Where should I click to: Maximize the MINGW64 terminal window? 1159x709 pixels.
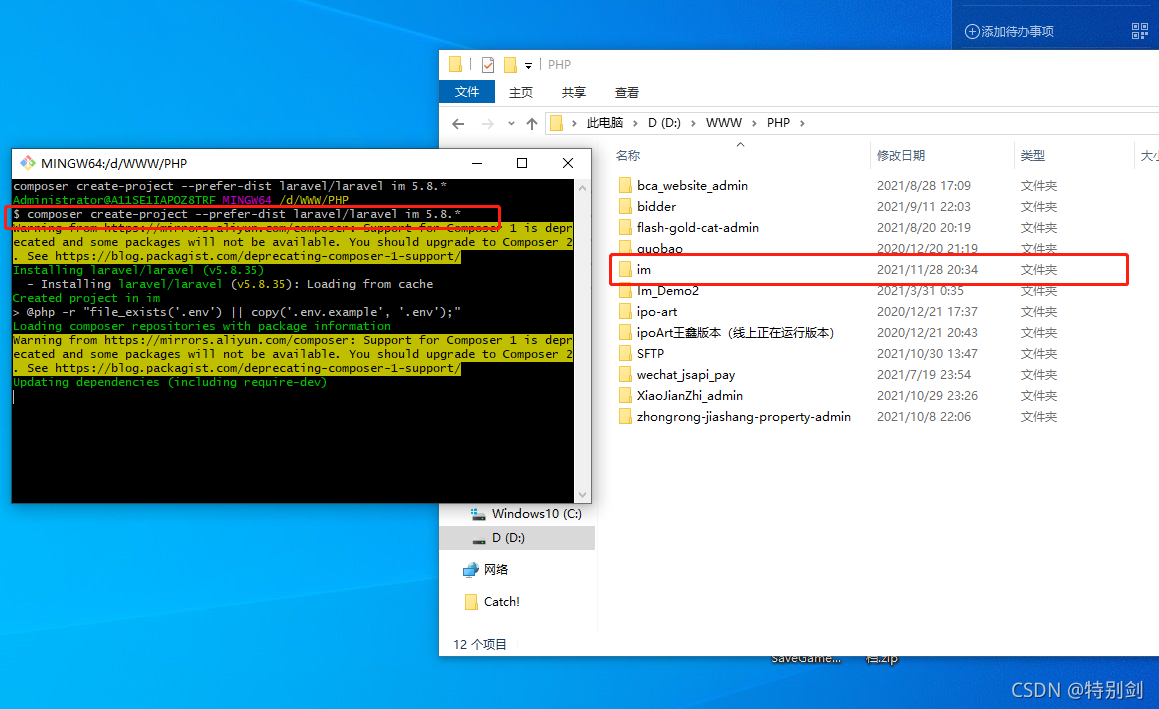tap(522, 163)
